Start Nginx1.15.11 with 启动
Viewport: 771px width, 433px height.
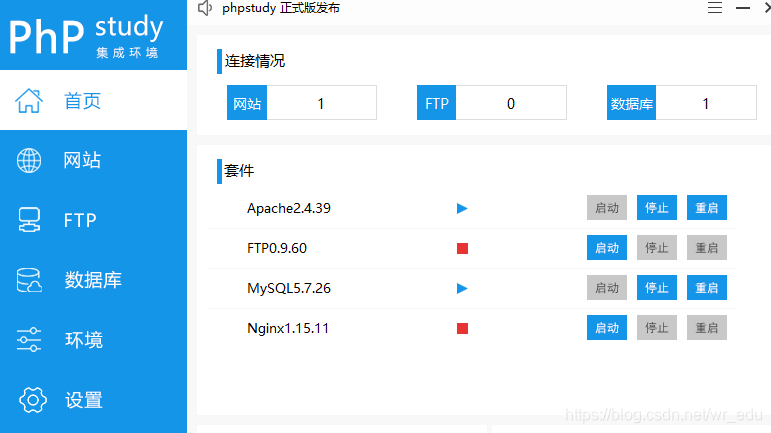click(607, 328)
